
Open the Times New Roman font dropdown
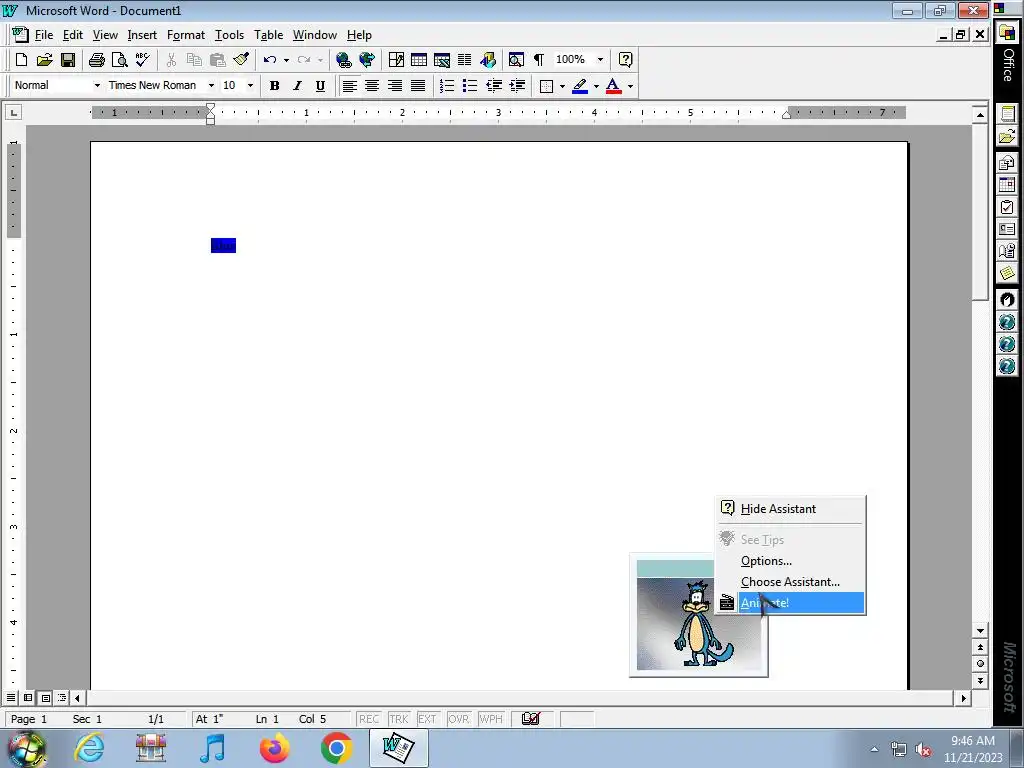click(211, 86)
